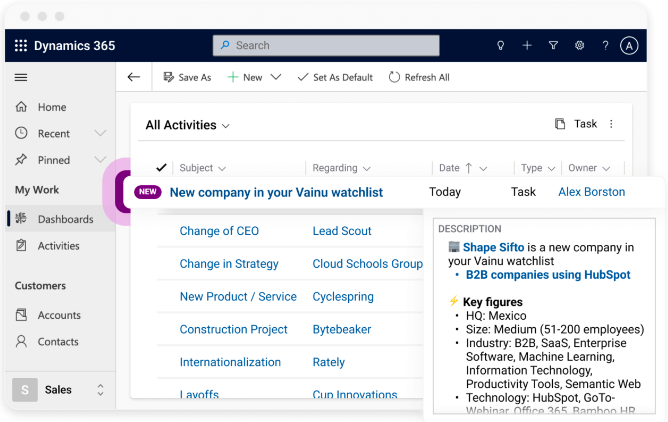Image resolution: width=668 pixels, height=422 pixels.
Task: Open the Rately regarding link
Action: coord(328,362)
